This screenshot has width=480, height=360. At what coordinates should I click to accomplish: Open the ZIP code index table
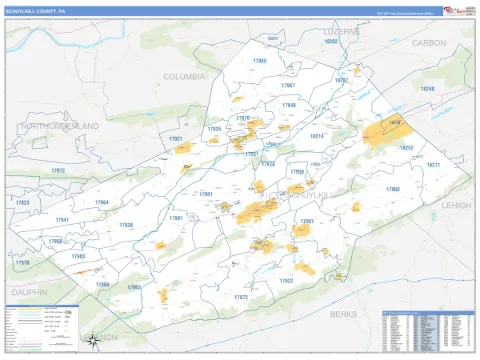pyautogui.click(x=428, y=331)
